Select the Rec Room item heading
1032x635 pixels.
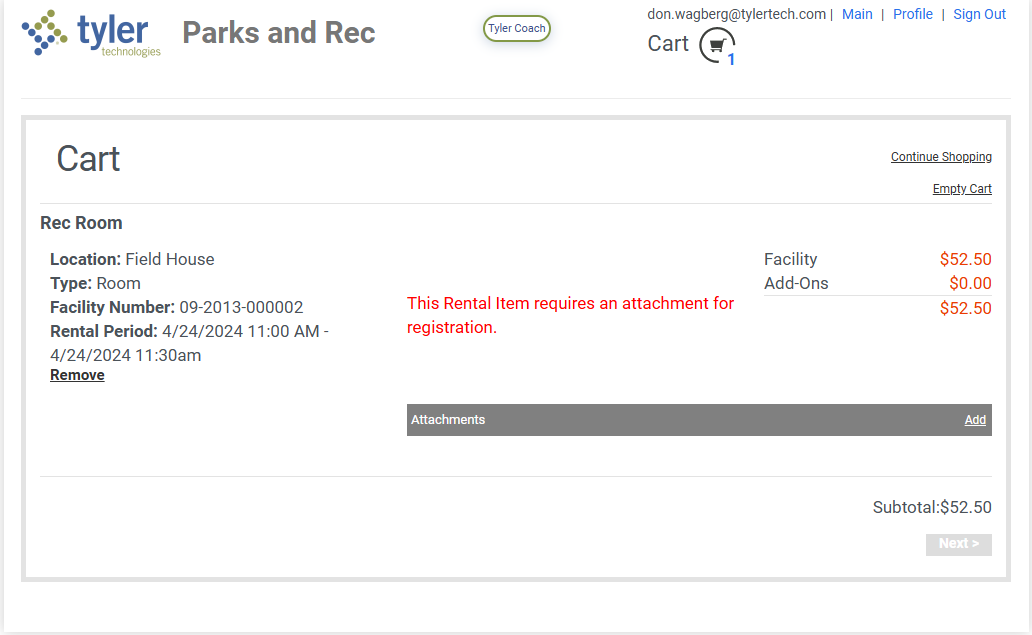81,223
